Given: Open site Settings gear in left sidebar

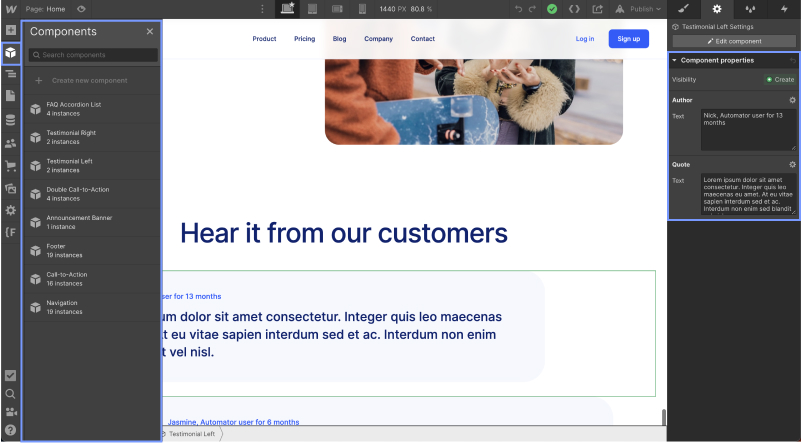Looking at the screenshot, I should click(11, 210).
